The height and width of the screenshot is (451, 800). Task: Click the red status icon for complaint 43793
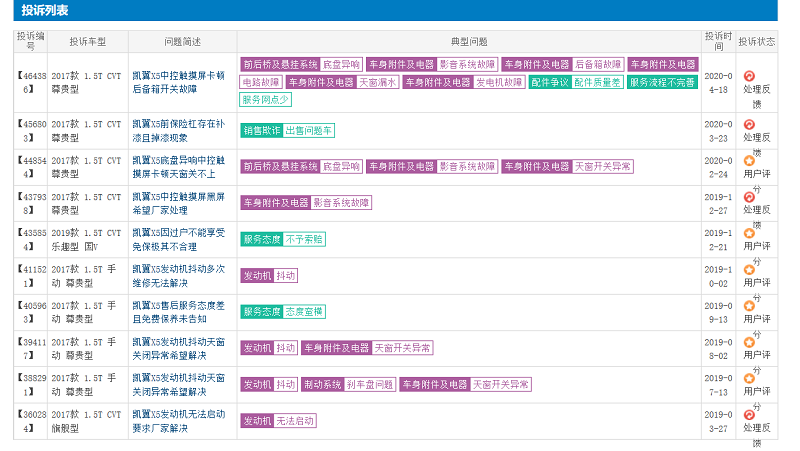749,196
